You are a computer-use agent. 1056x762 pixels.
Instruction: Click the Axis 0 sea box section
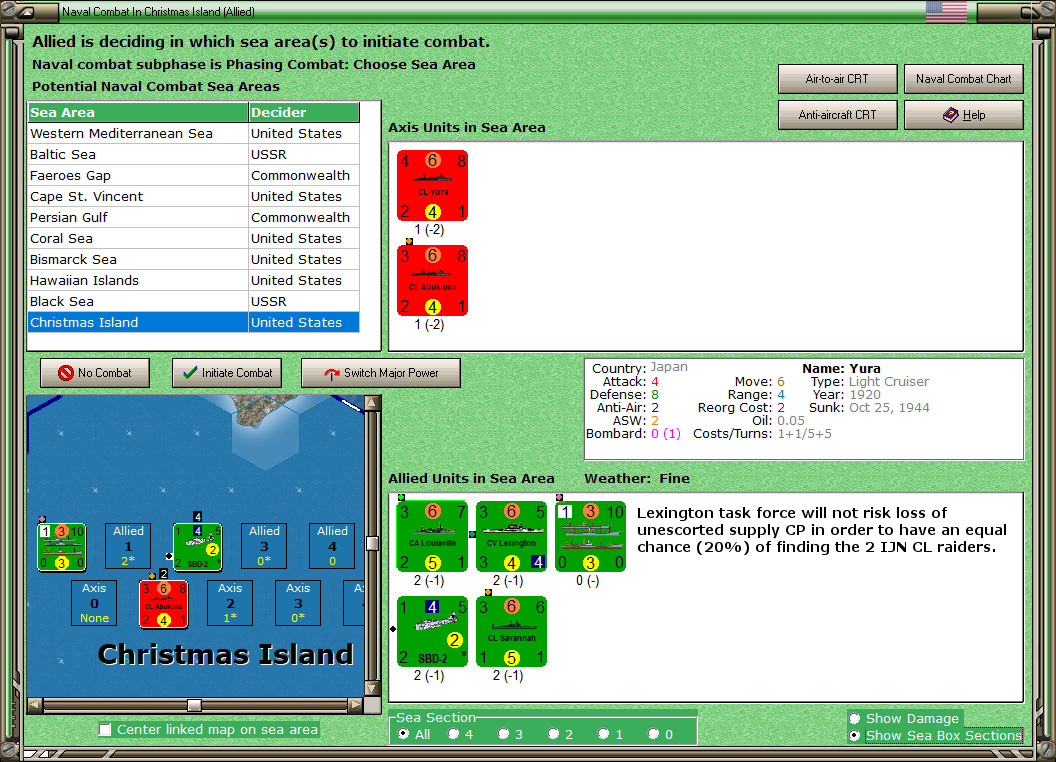94,603
